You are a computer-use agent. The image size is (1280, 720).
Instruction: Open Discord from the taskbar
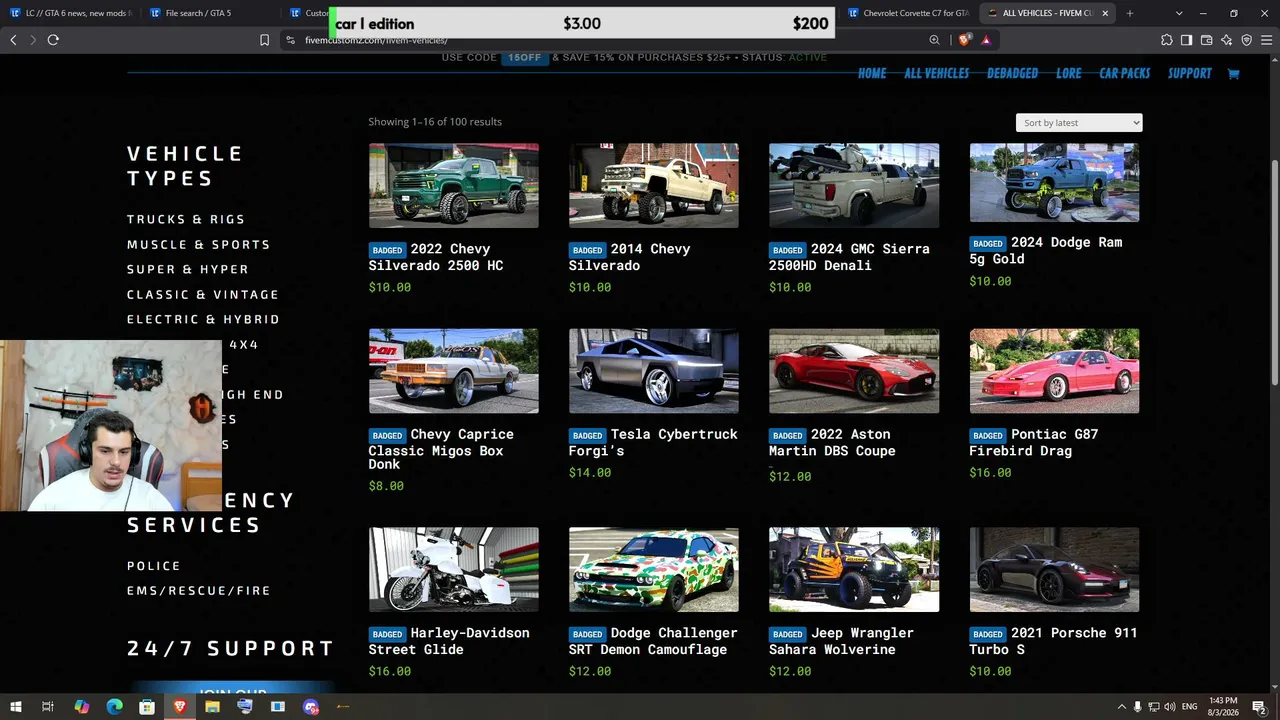pyautogui.click(x=311, y=707)
